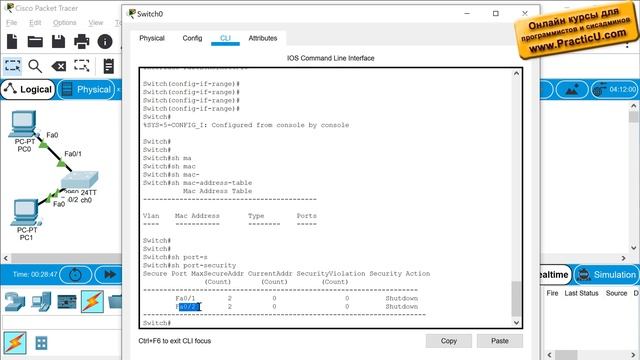This screenshot has width=640, height=360.
Task: Open the File menu
Action: (12, 22)
